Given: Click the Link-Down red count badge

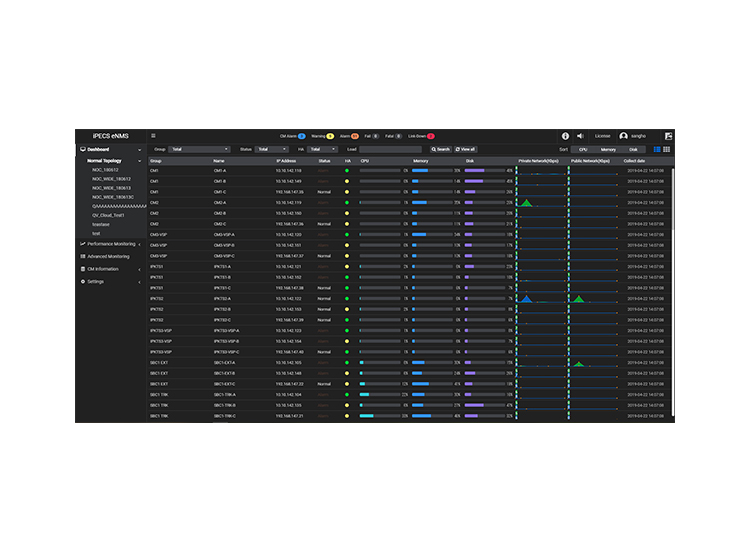Looking at the screenshot, I should pyautogui.click(x=430, y=136).
